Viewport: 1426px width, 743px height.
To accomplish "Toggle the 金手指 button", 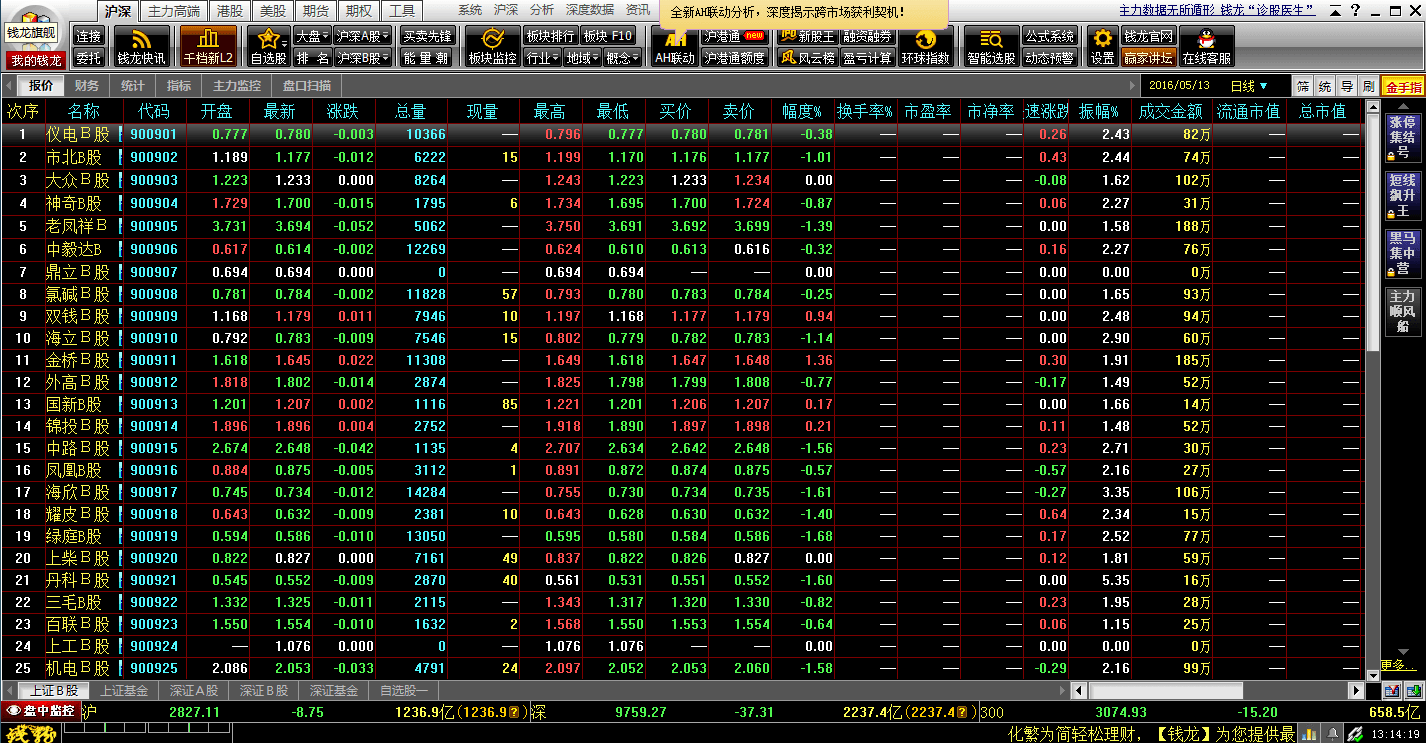I will (1403, 87).
